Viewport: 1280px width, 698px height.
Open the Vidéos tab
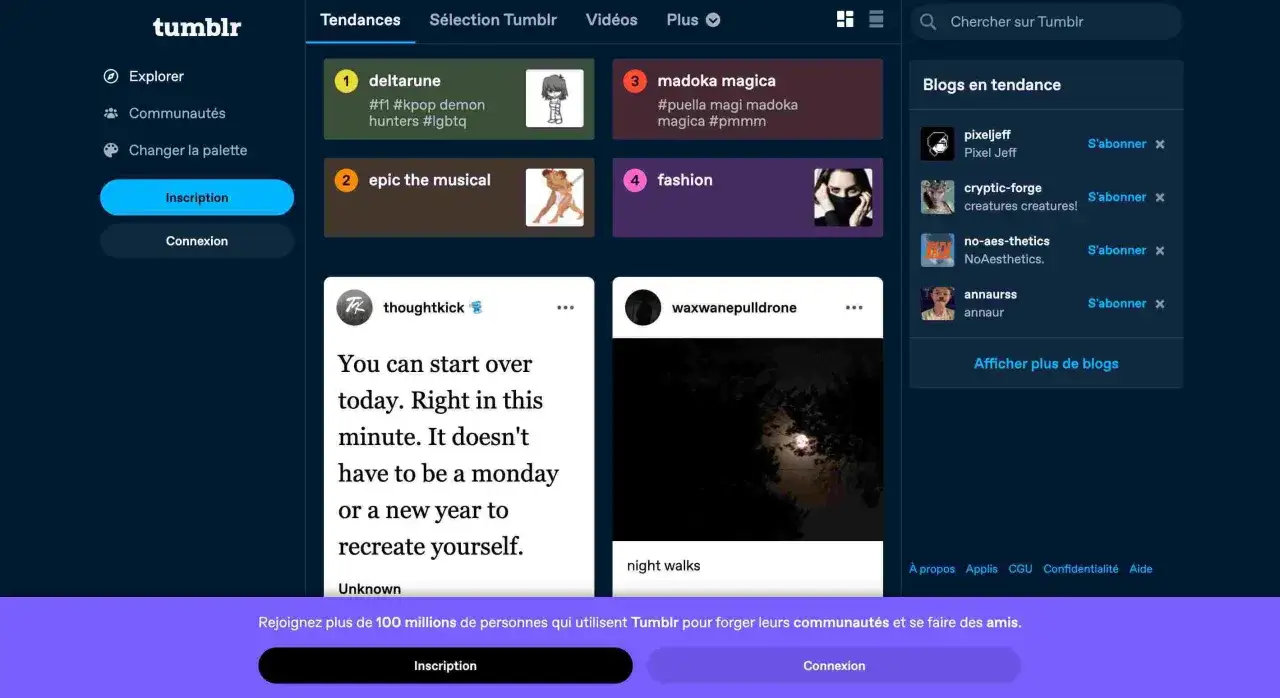[x=612, y=20]
